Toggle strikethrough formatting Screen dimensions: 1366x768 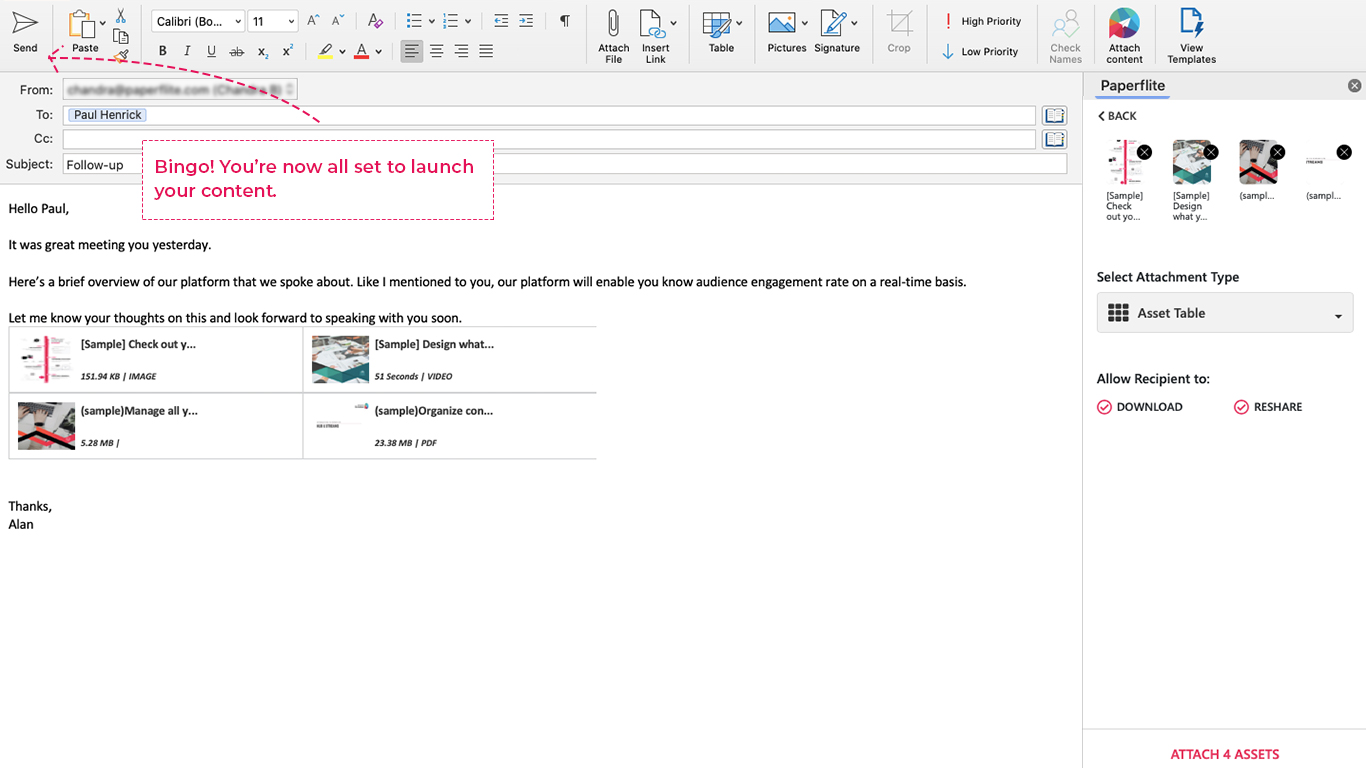[236, 51]
